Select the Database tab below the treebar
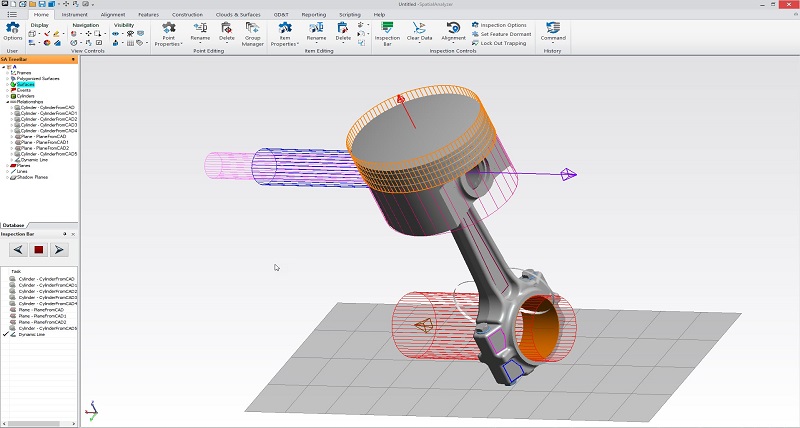Image resolution: width=800 pixels, height=428 pixels. click(x=13, y=225)
